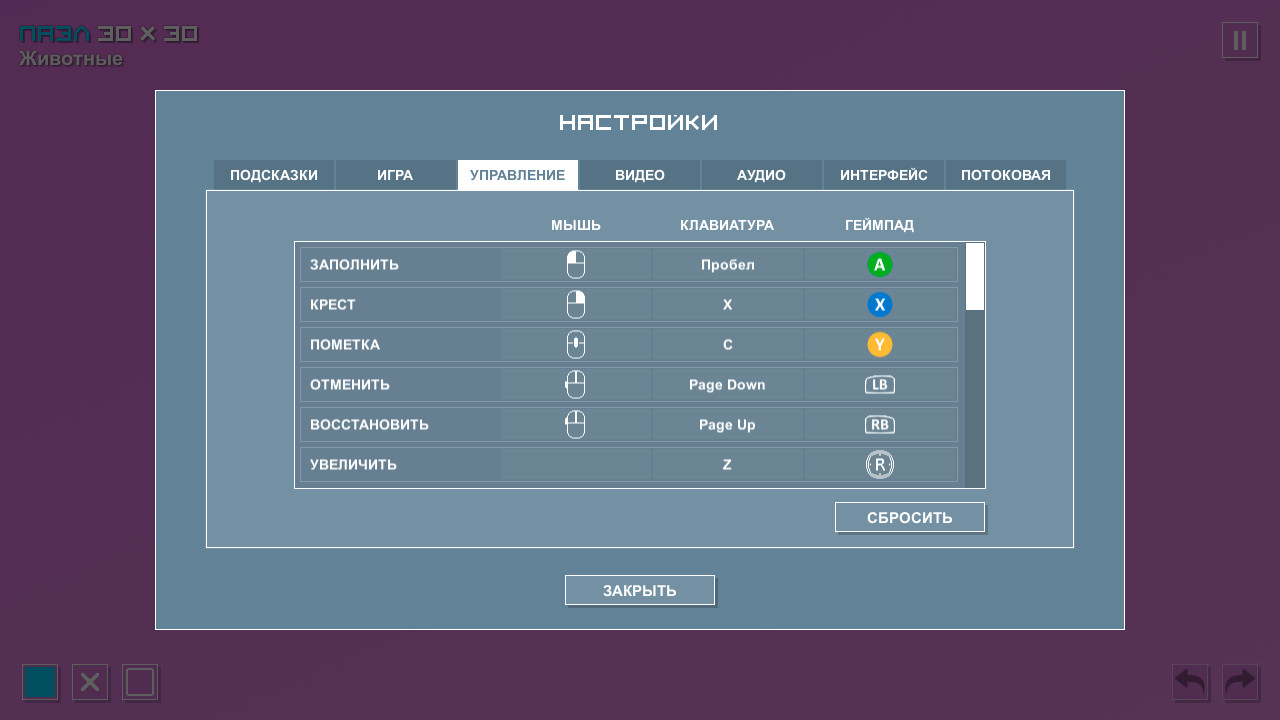Click the redo arrow icon

(x=1240, y=682)
